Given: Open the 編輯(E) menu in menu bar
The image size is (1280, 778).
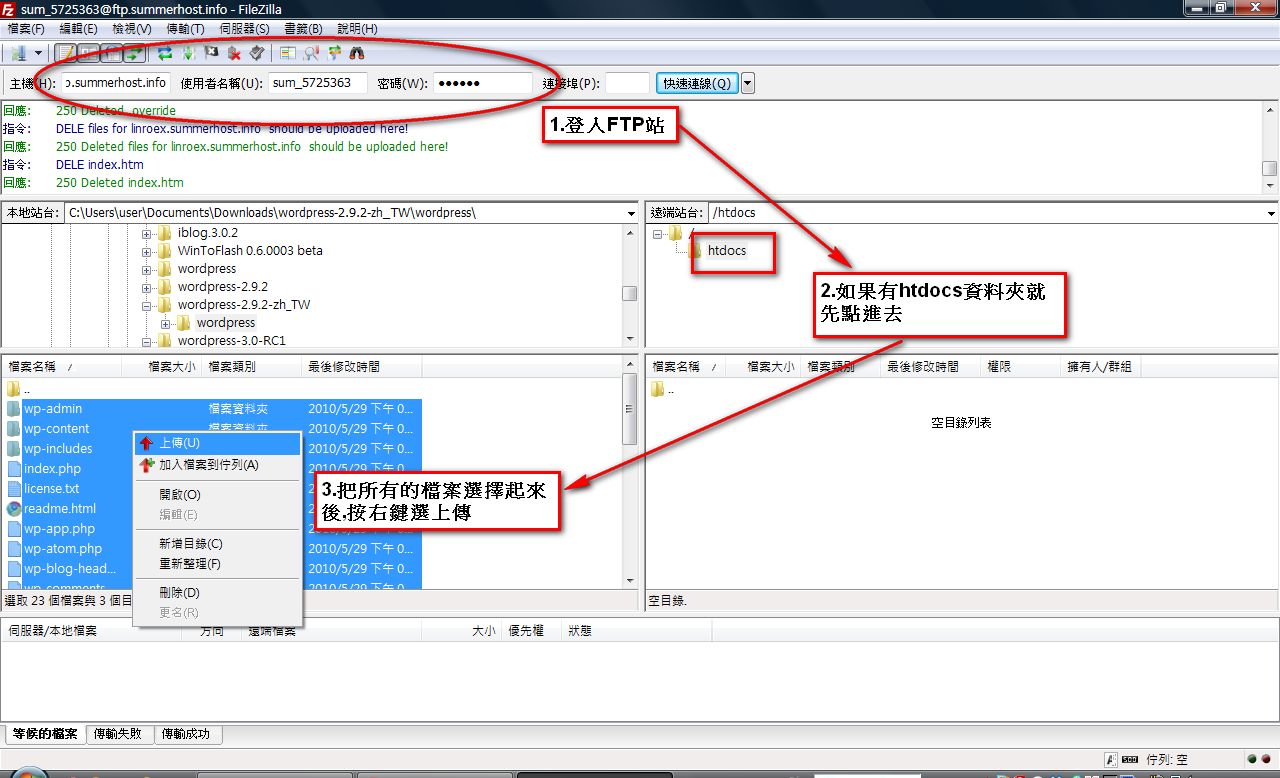Looking at the screenshot, I should pos(79,29).
